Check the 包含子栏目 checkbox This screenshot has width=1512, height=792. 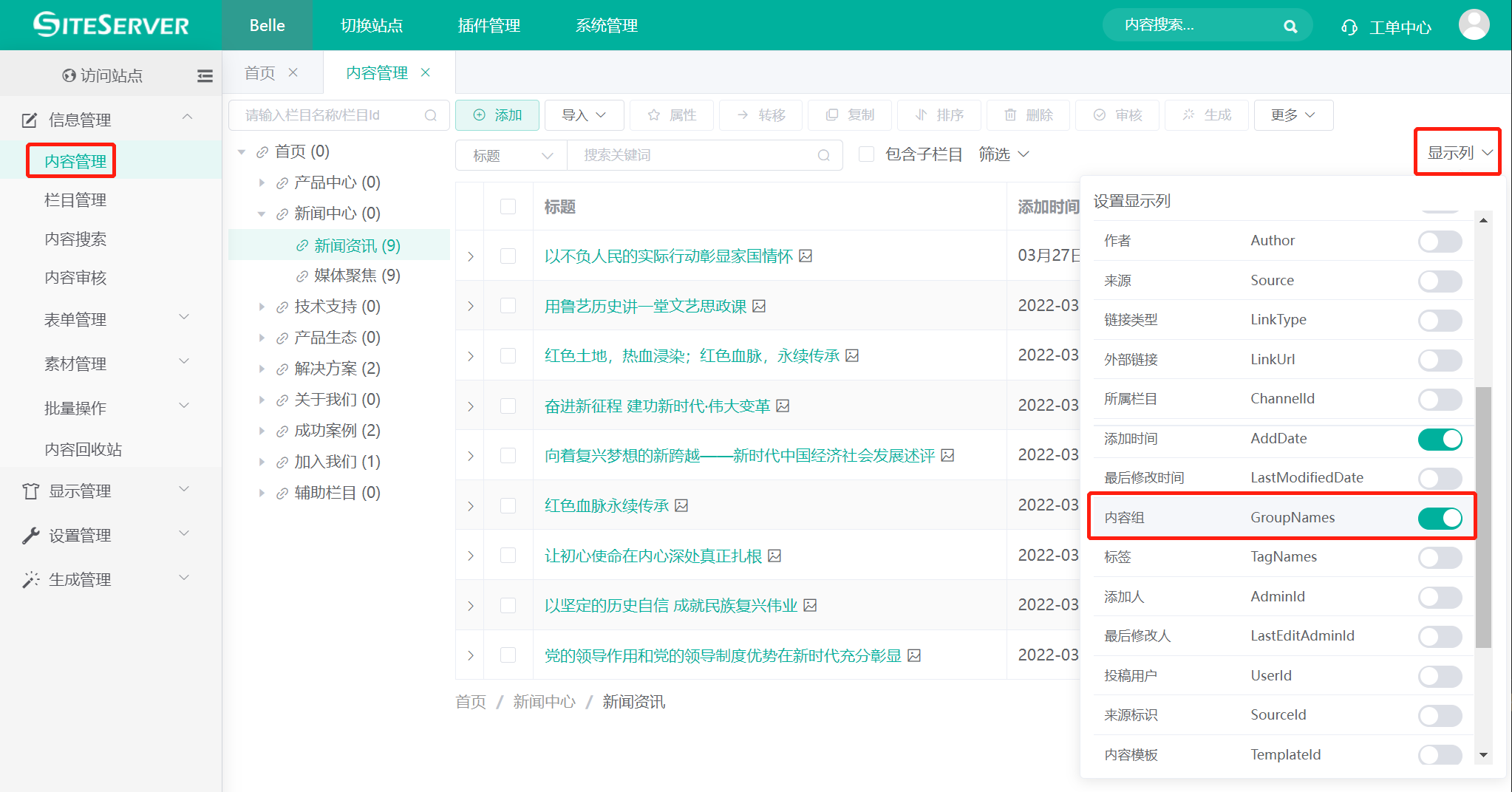click(867, 154)
